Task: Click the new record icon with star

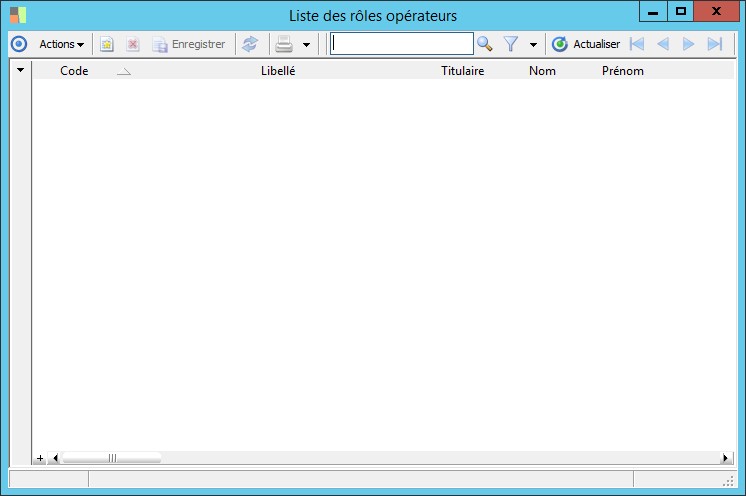Action: click(107, 44)
